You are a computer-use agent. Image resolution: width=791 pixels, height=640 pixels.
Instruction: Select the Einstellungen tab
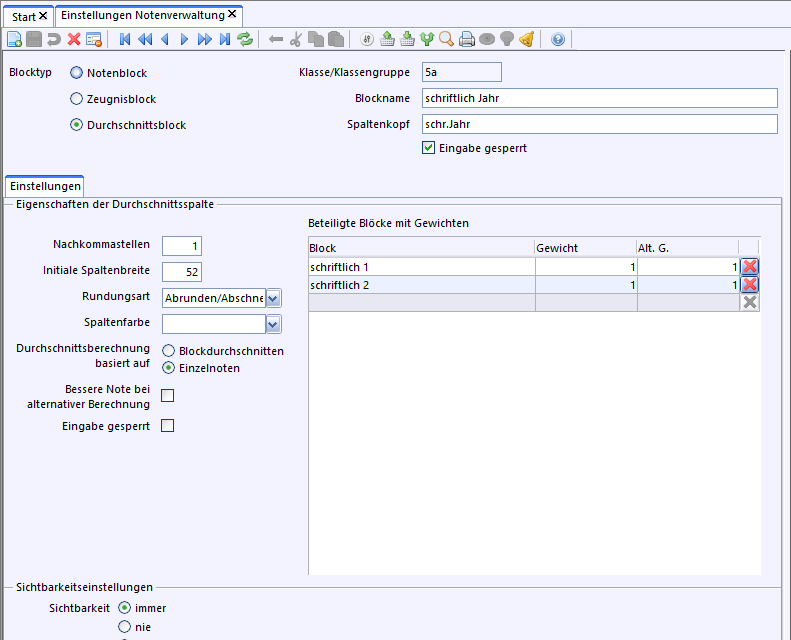tap(44, 186)
